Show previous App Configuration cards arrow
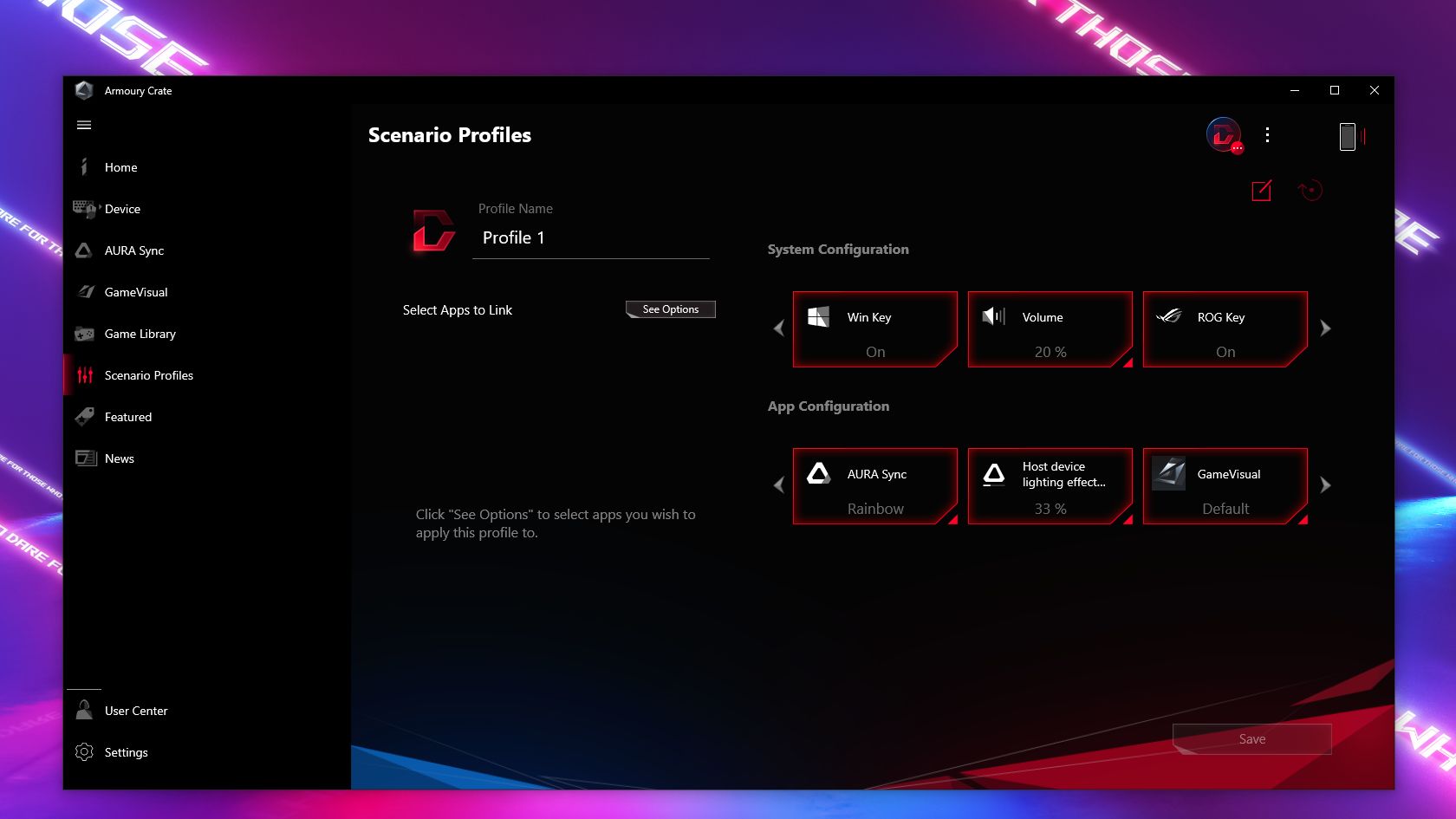Viewport: 1456px width, 819px height. pos(778,485)
